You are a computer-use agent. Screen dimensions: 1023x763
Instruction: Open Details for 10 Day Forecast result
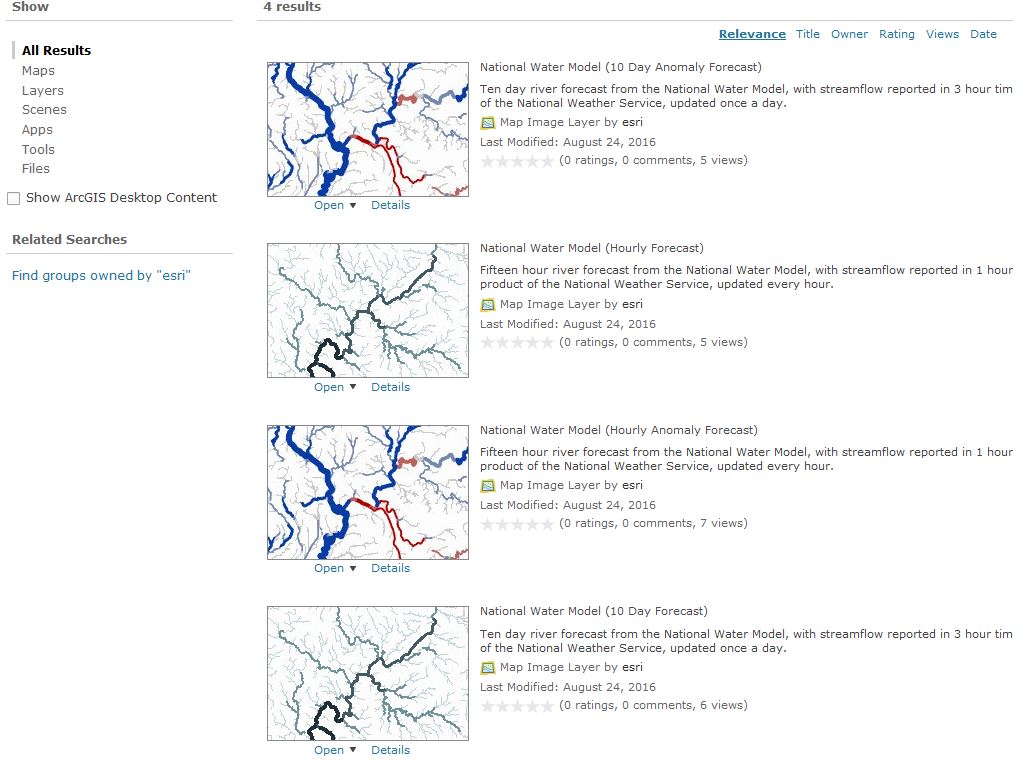click(x=390, y=750)
